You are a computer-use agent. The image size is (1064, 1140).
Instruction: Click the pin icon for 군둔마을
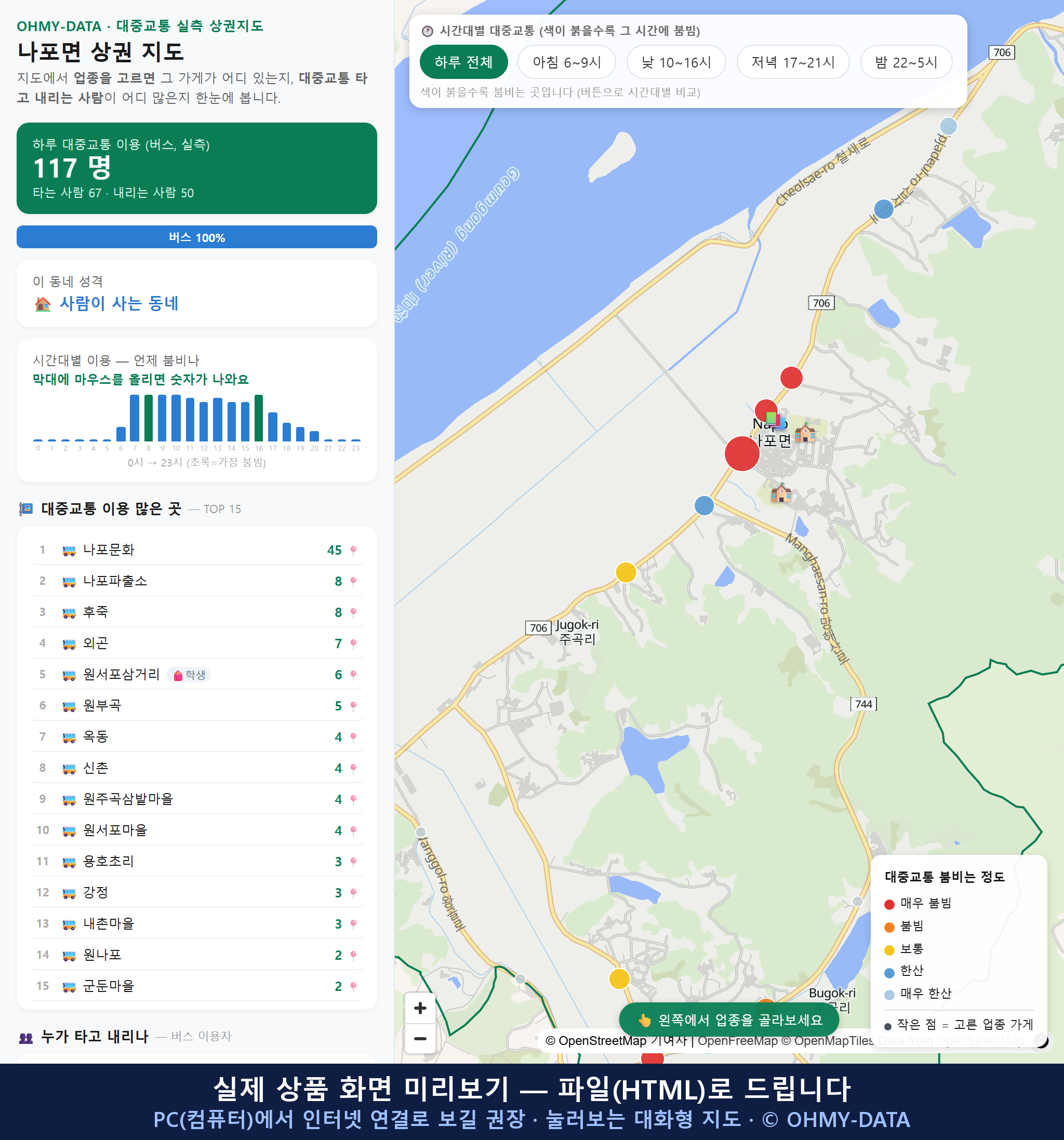tap(353, 986)
